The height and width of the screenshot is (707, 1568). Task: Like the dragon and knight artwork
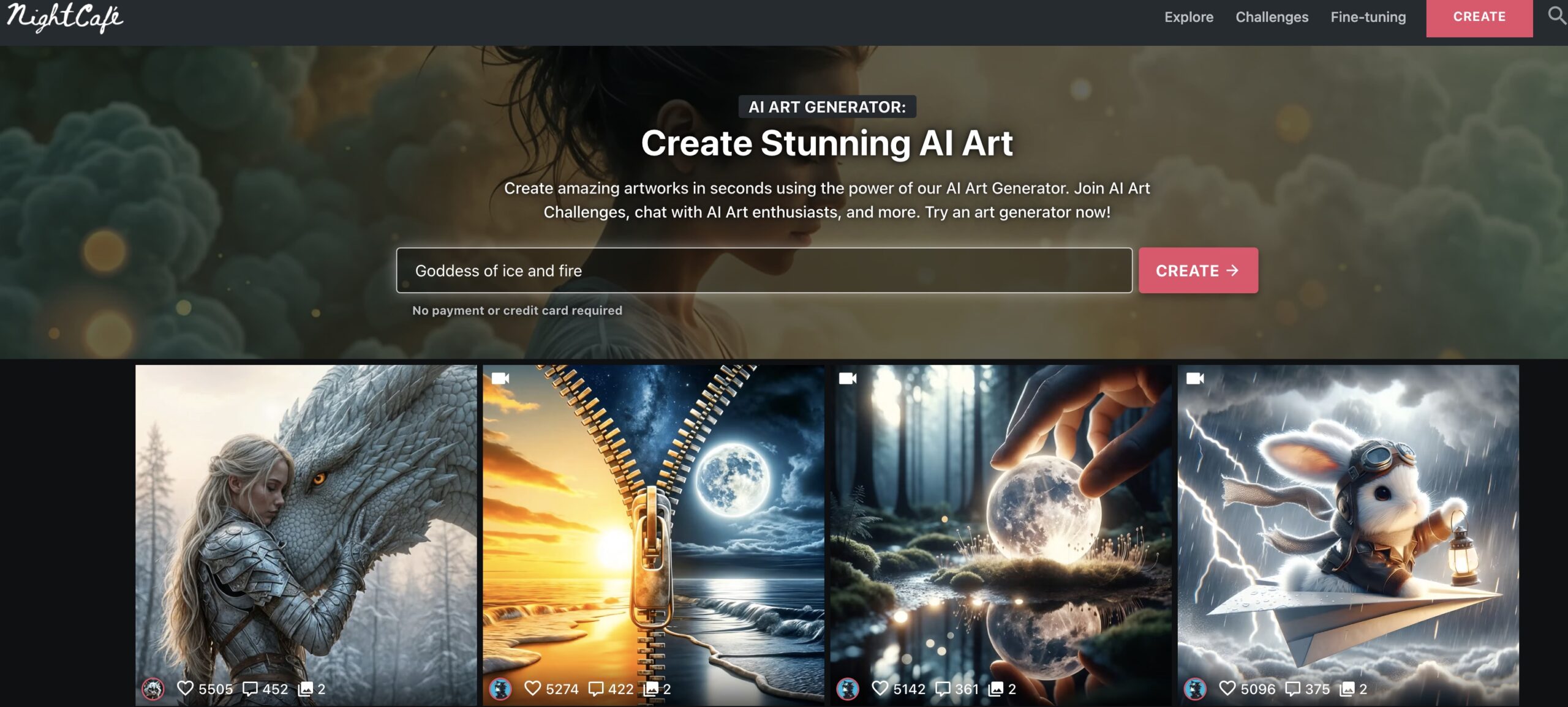click(x=185, y=688)
